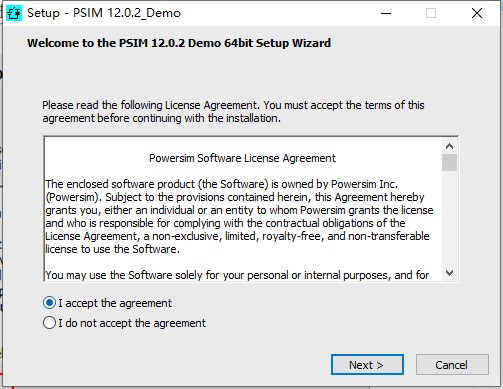The image size is (503, 389).
Task: Click the empty scrollbar track below the thumb
Action: pyautogui.click(x=449, y=218)
